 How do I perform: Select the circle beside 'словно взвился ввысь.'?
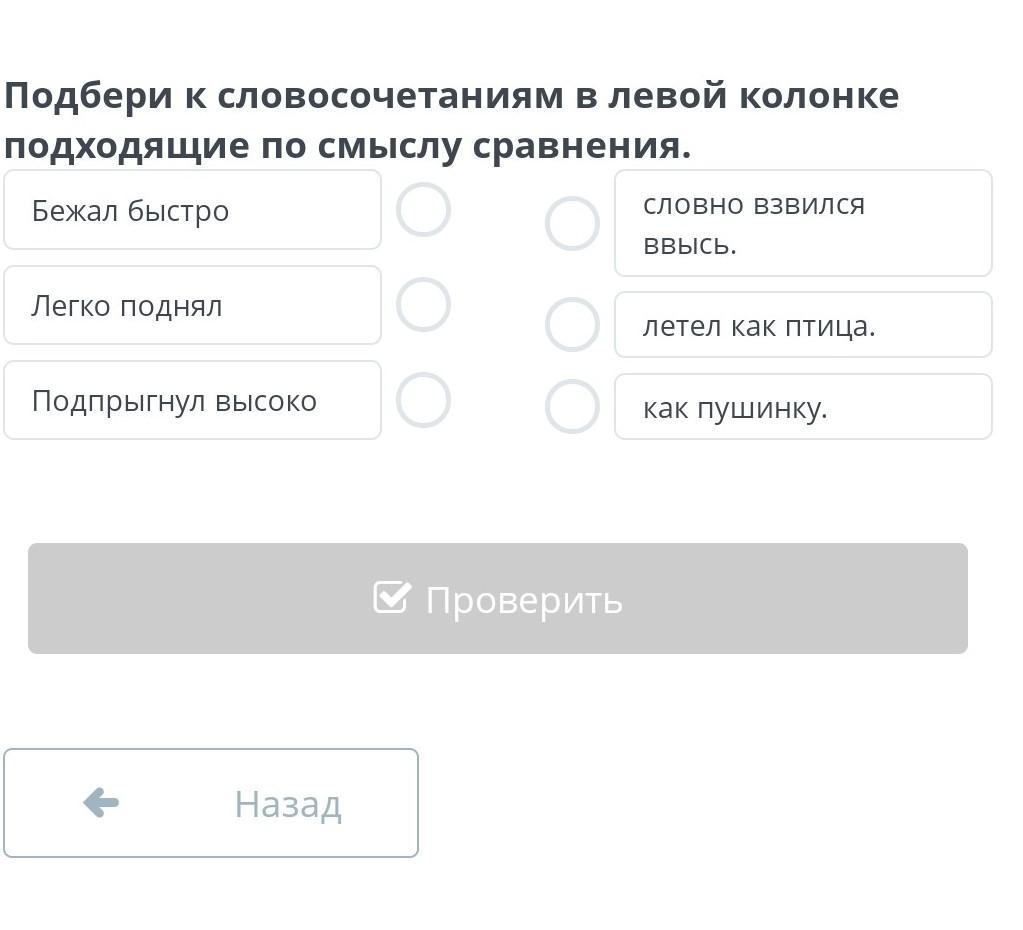coord(572,223)
